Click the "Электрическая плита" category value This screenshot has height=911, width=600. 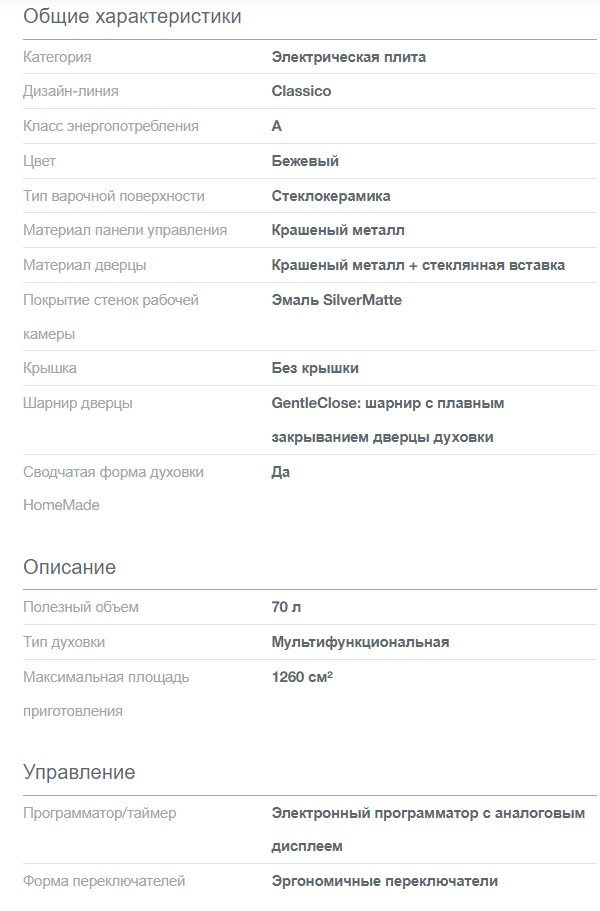point(348,57)
